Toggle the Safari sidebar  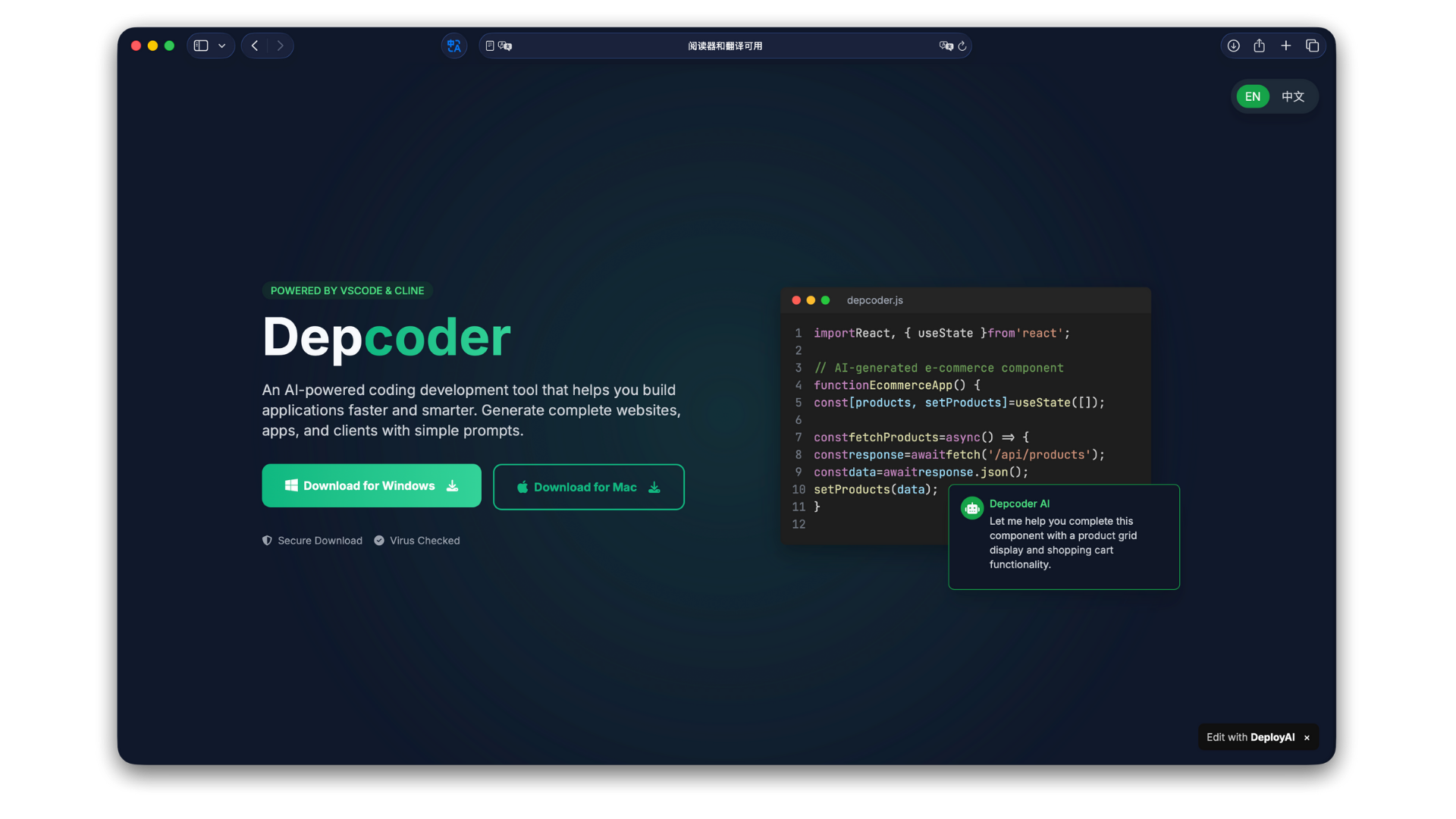(201, 45)
